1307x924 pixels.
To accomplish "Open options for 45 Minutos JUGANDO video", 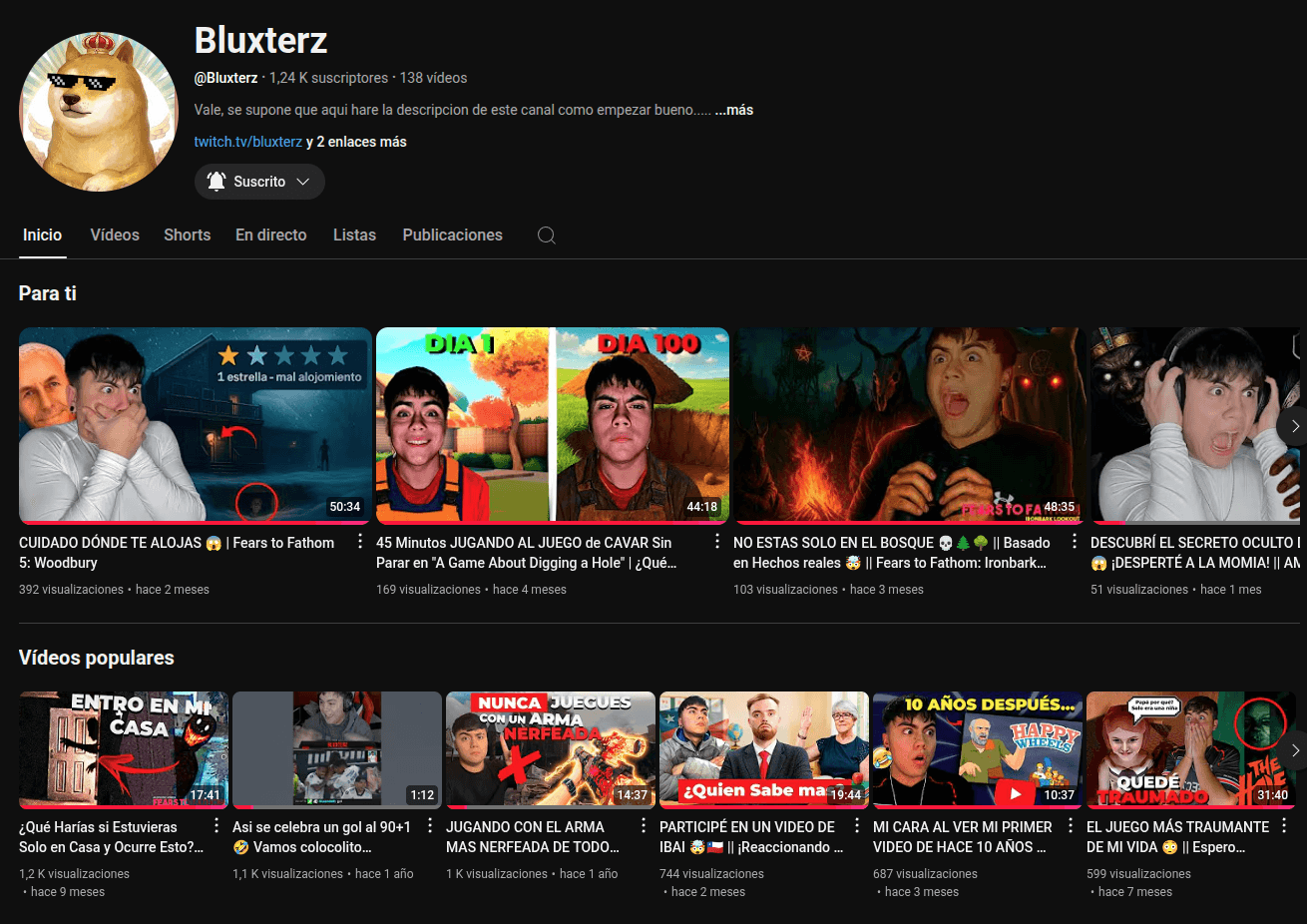I will point(717,542).
